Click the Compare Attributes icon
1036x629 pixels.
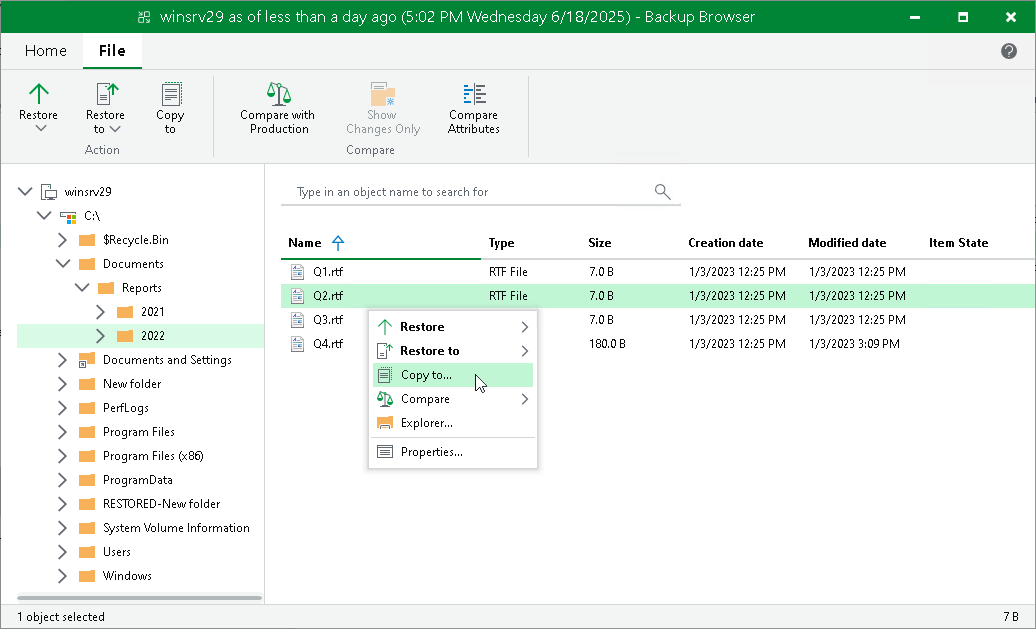(x=474, y=94)
